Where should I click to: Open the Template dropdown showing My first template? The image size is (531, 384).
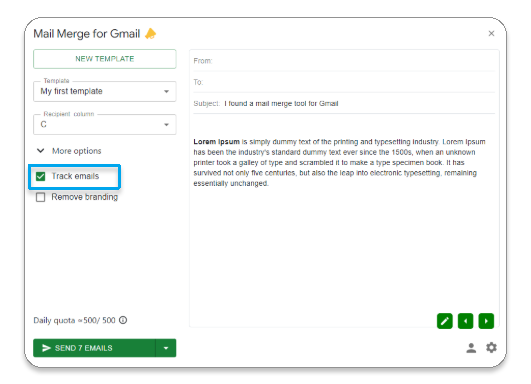(105, 91)
